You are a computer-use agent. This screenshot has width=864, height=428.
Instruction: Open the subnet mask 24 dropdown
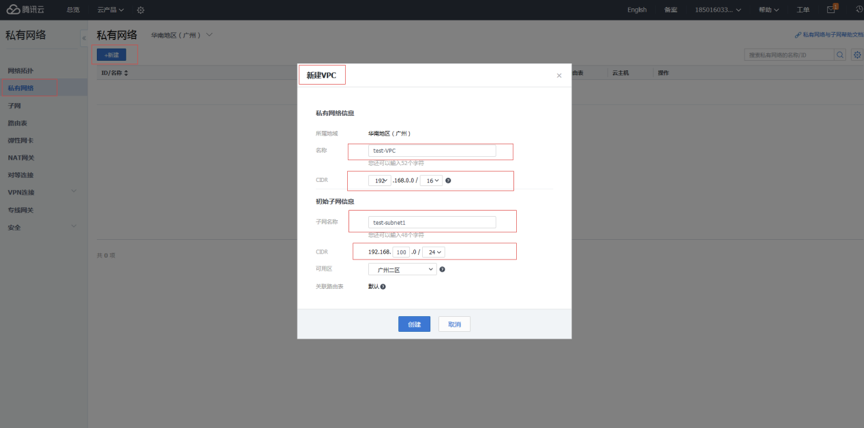pos(433,252)
